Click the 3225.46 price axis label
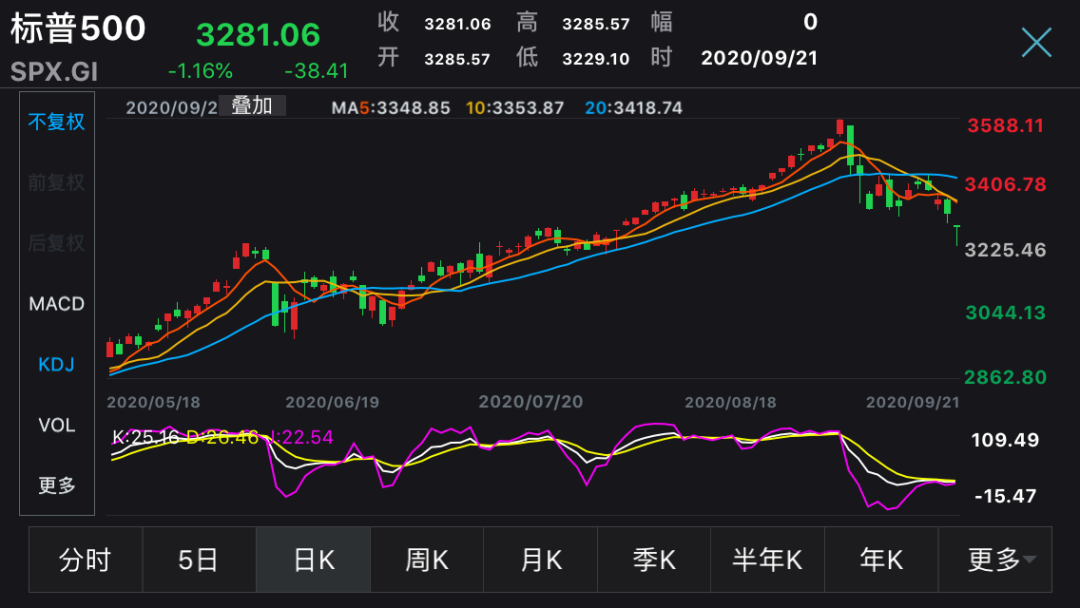1080x608 pixels. [1006, 250]
